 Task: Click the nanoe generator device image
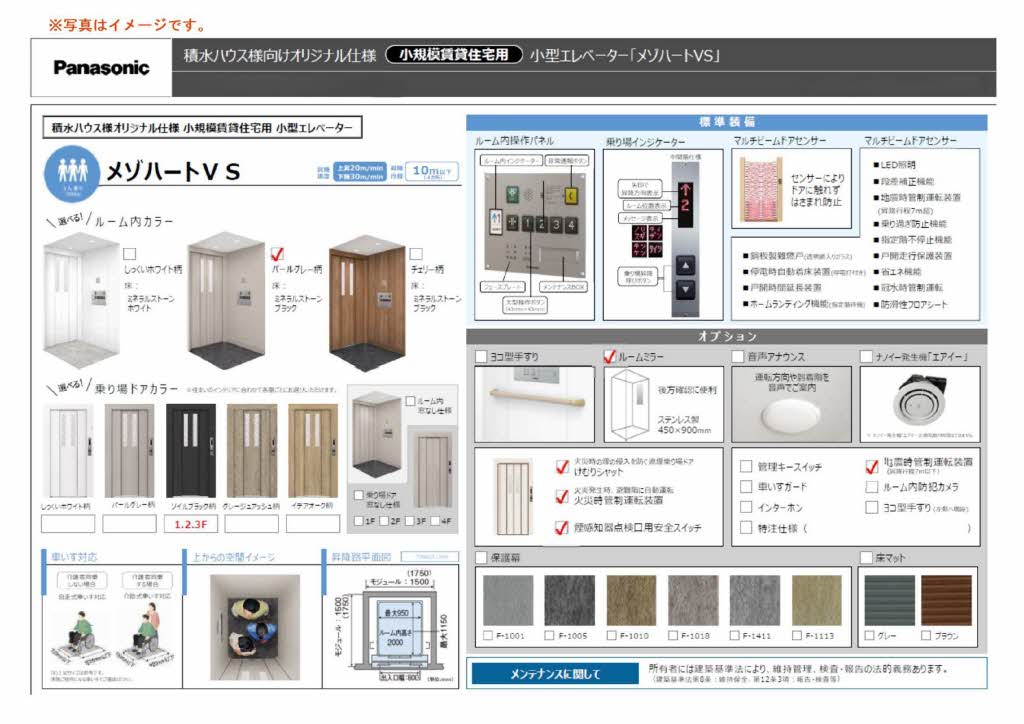click(920, 401)
